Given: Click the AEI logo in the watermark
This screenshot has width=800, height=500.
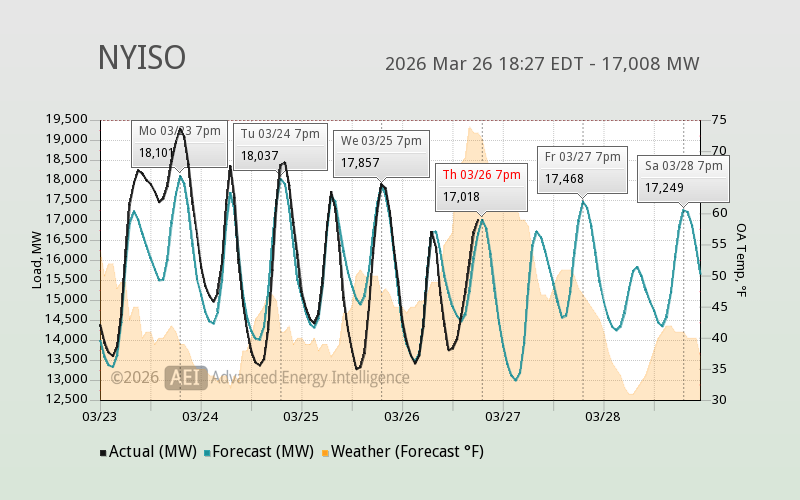Looking at the screenshot, I should pyautogui.click(x=186, y=377).
